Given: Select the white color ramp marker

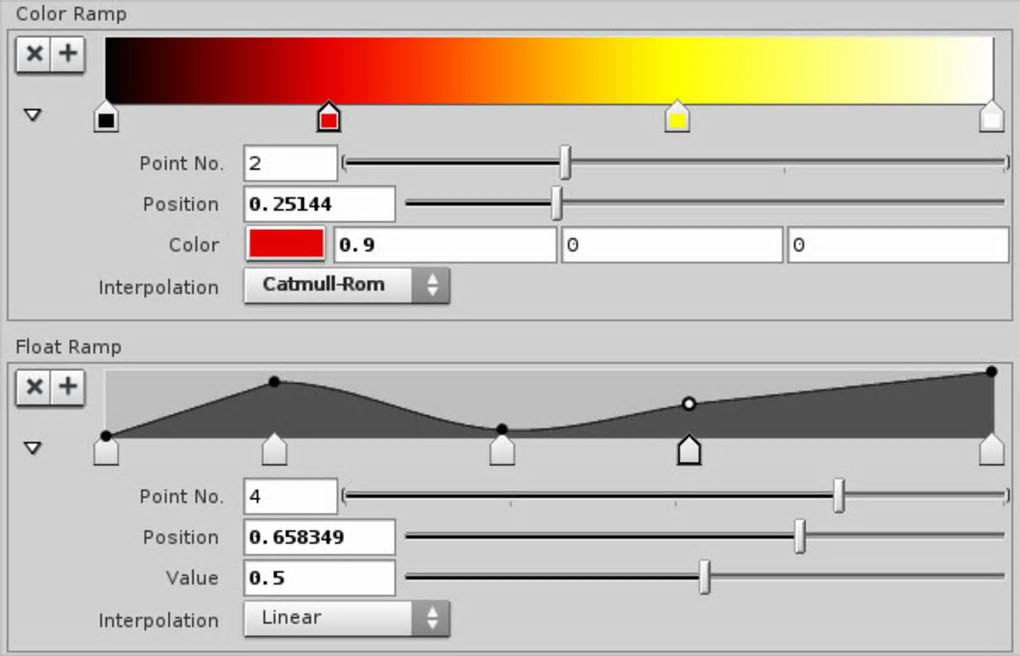Looking at the screenshot, I should [x=991, y=116].
